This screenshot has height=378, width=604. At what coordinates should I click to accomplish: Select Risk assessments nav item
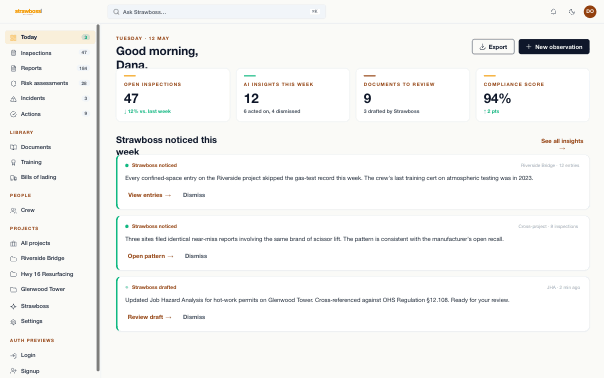50,83
